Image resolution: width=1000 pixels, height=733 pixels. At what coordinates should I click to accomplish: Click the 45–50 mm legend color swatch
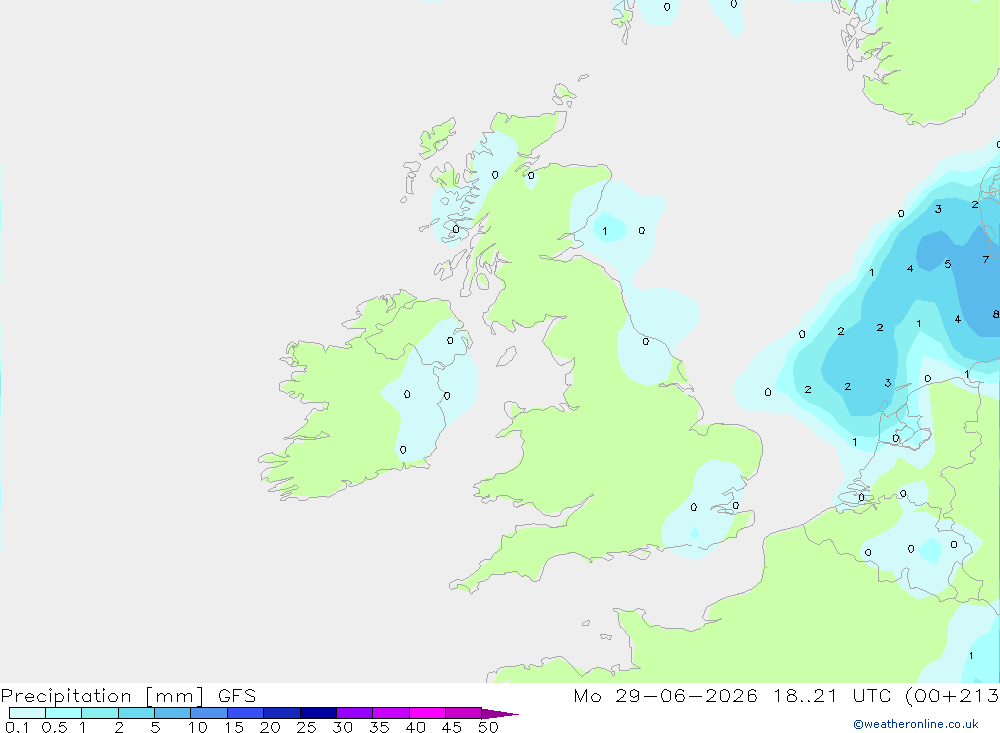pyautogui.click(x=463, y=713)
